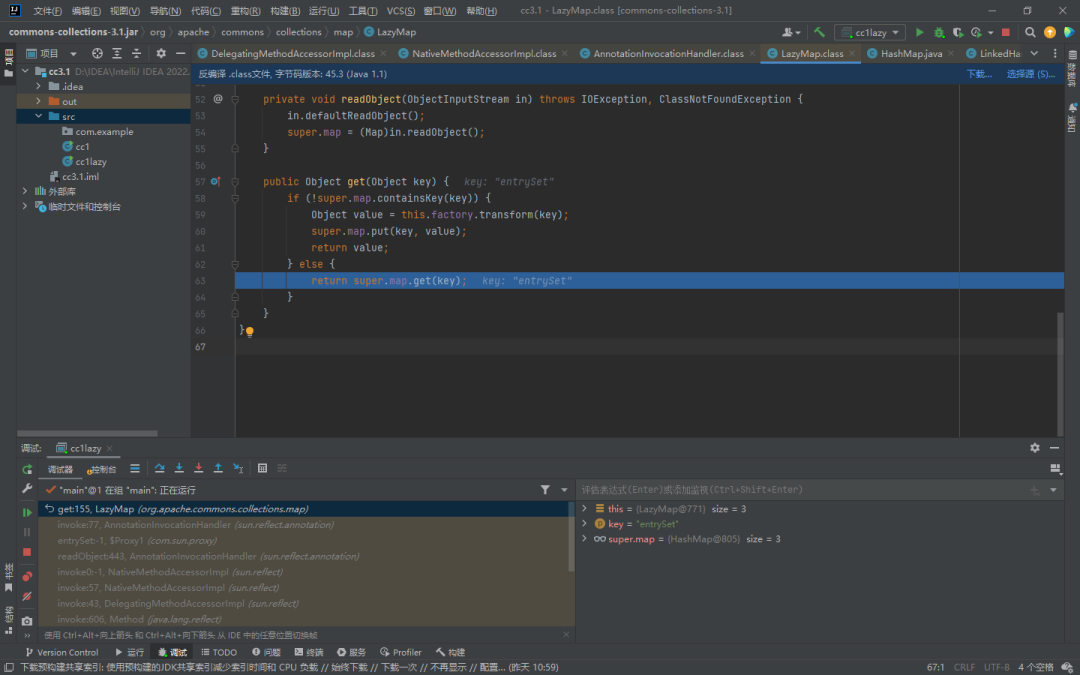The height and width of the screenshot is (675, 1080).
Task: Force step into with the red down arrow
Action: (x=198, y=468)
